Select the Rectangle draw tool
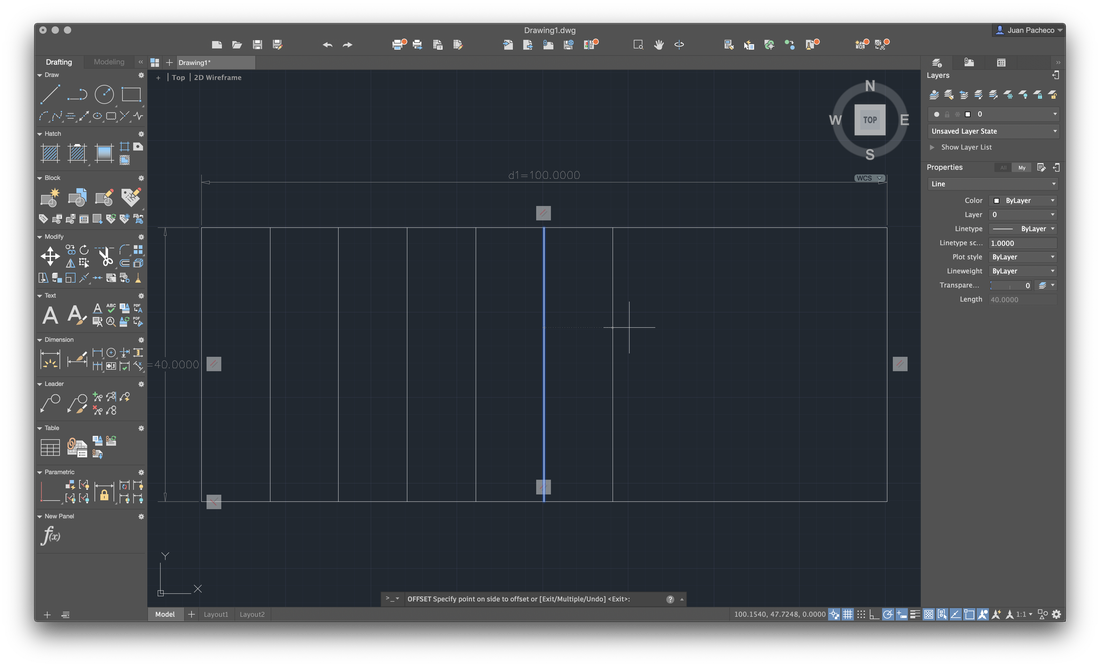 [x=131, y=94]
